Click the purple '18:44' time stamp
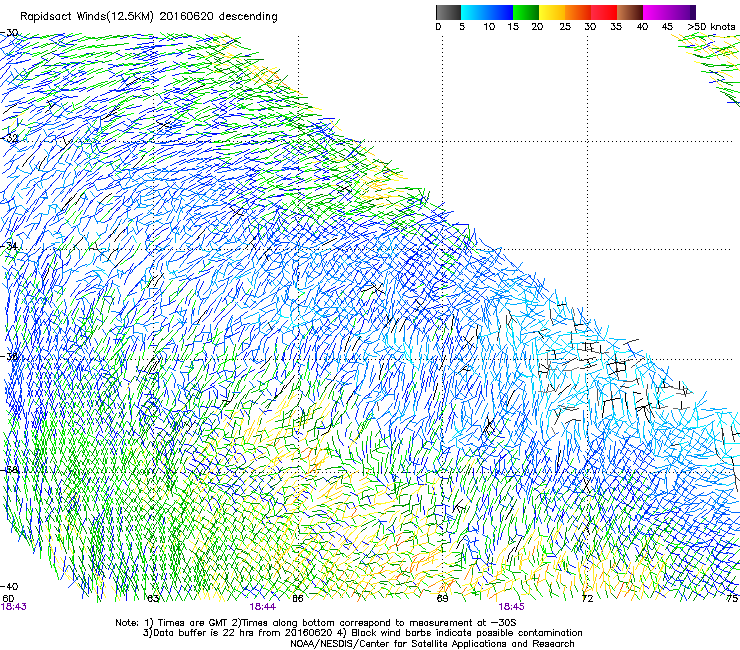This screenshot has width=740, height=650. [262, 607]
